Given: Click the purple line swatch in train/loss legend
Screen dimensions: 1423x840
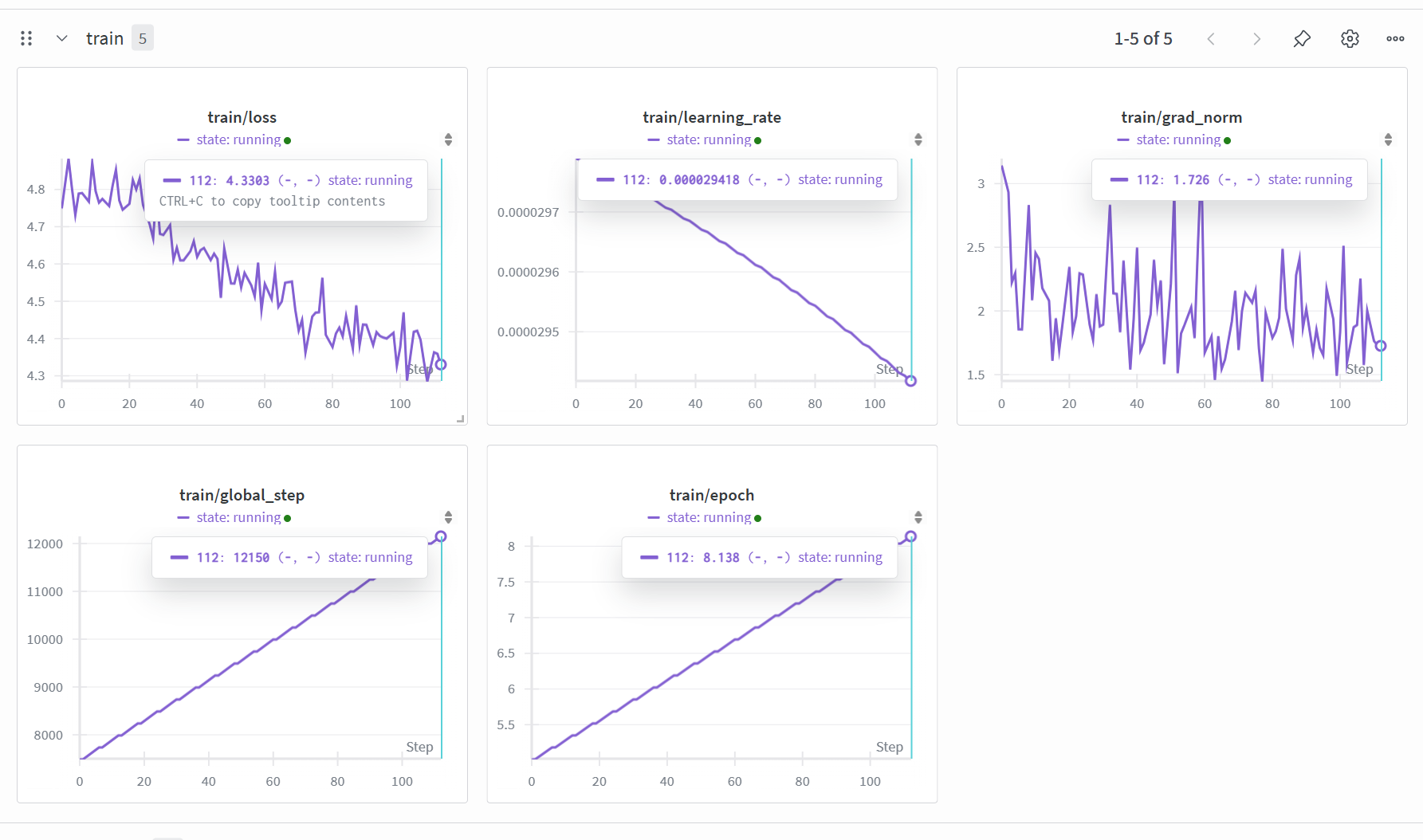Looking at the screenshot, I should pyautogui.click(x=183, y=139).
